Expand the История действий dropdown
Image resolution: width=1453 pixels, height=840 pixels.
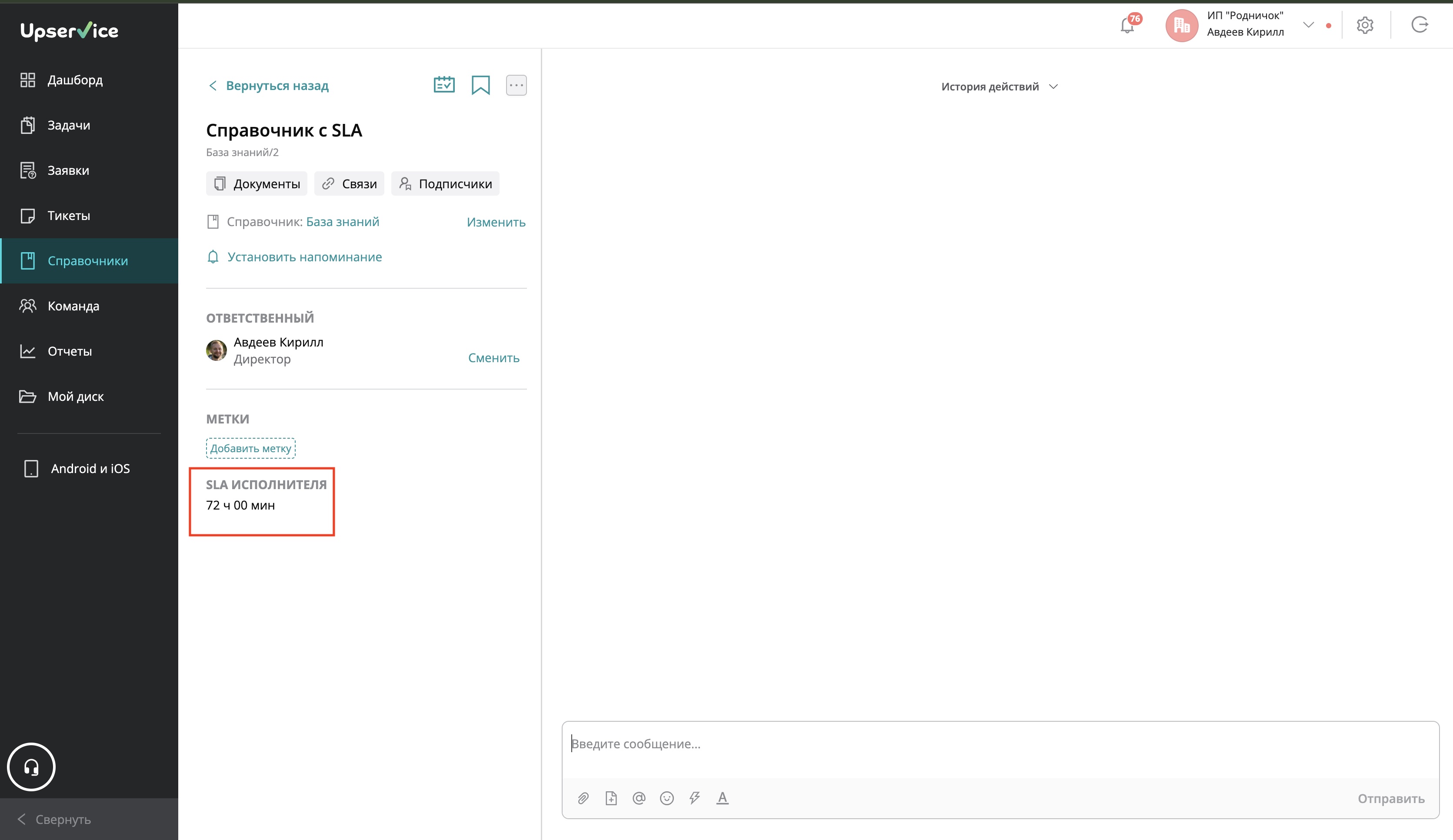(x=999, y=87)
